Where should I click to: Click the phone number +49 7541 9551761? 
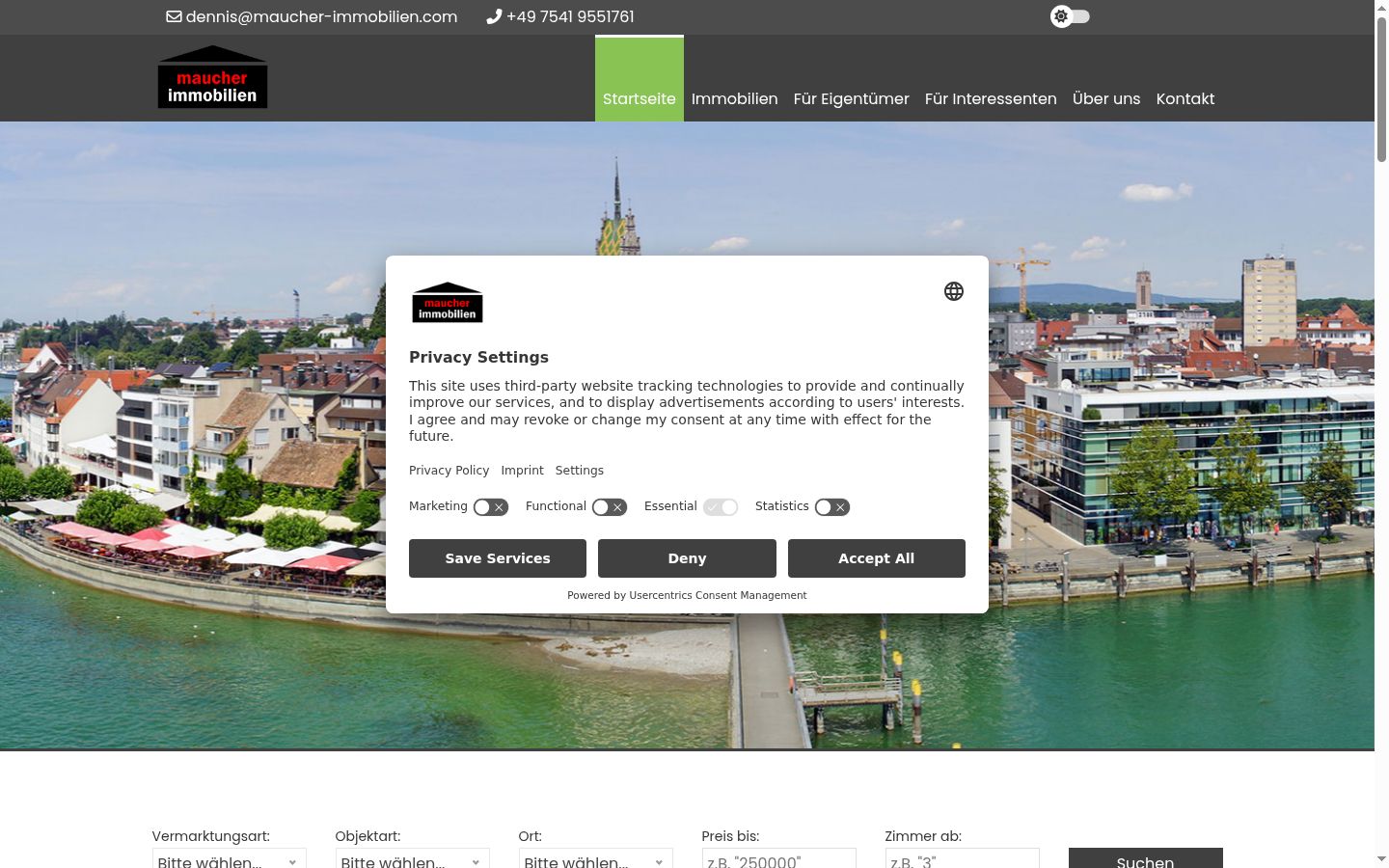[570, 16]
